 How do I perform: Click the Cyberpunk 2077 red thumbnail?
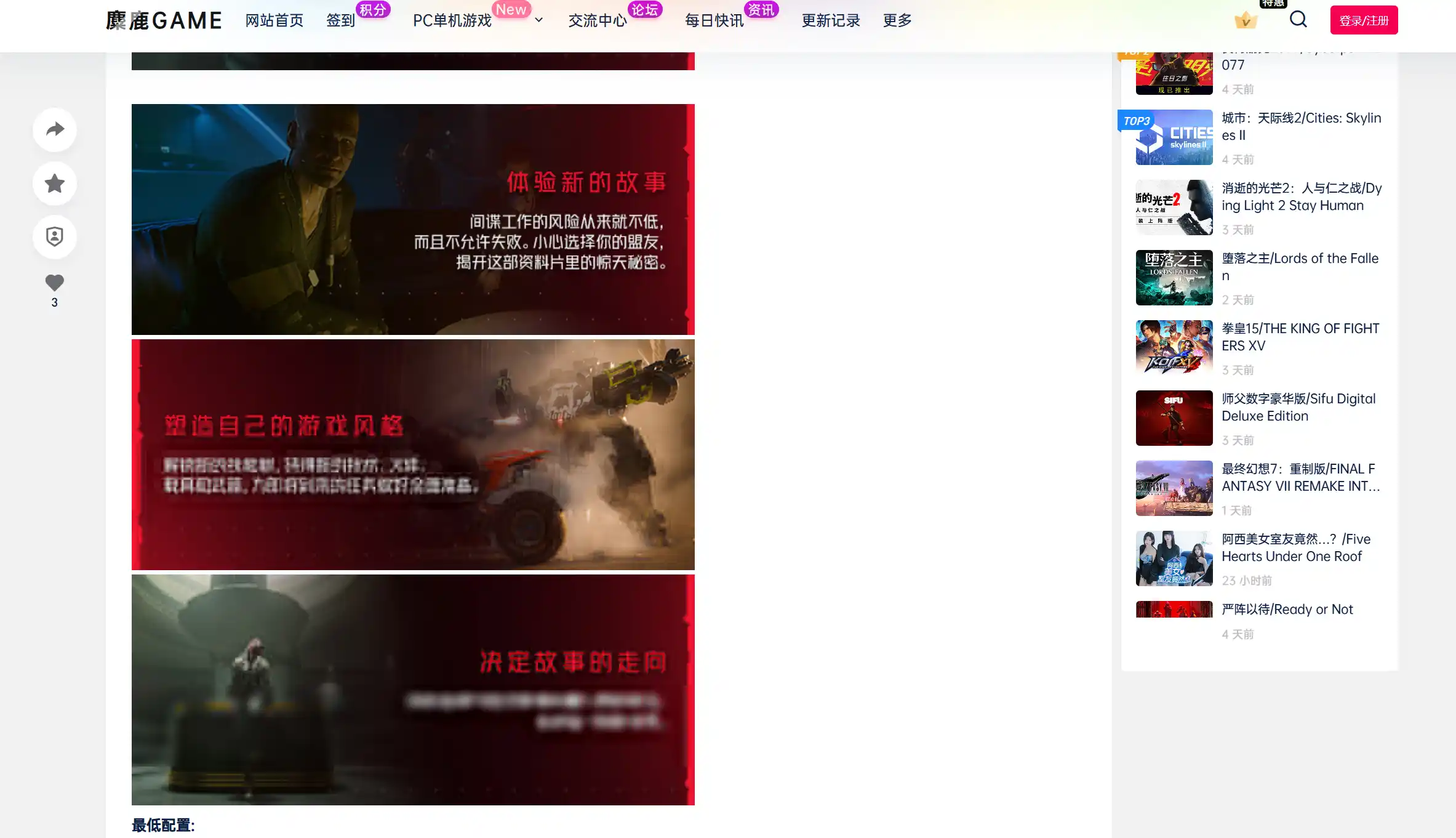(1174, 73)
